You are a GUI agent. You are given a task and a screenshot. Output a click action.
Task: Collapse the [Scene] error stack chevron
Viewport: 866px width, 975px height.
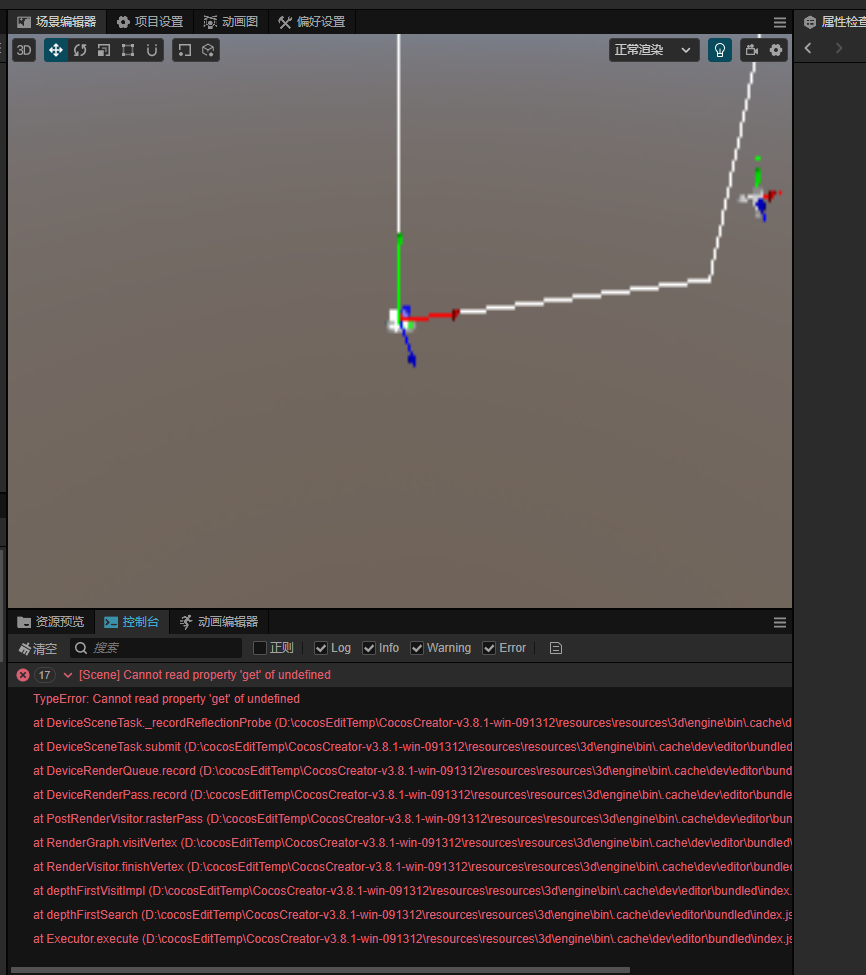coord(68,675)
